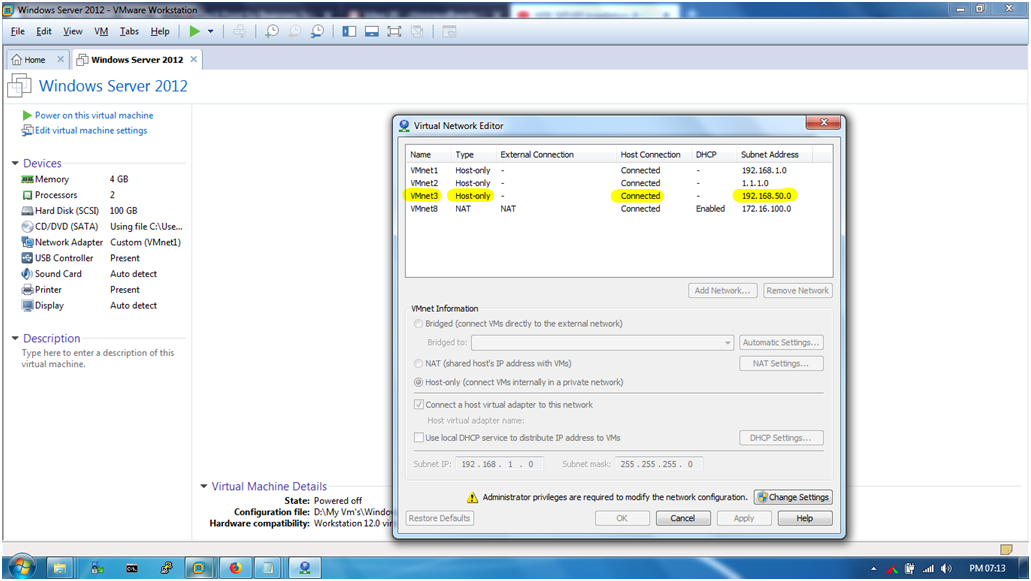Select the Processors device row
1031x581 pixels.
pyautogui.click(x=102, y=195)
